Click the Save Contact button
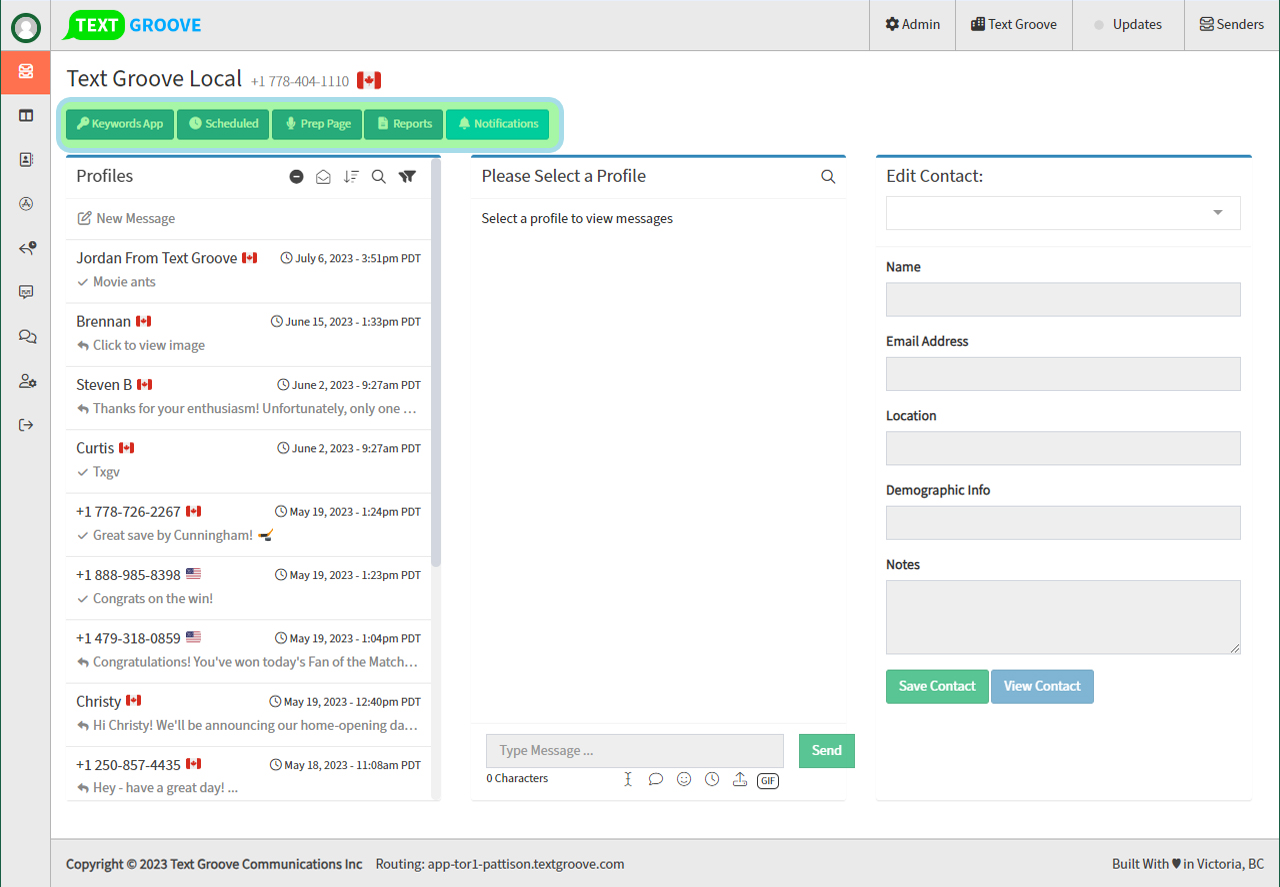This screenshot has height=887, width=1280. pyautogui.click(x=937, y=687)
